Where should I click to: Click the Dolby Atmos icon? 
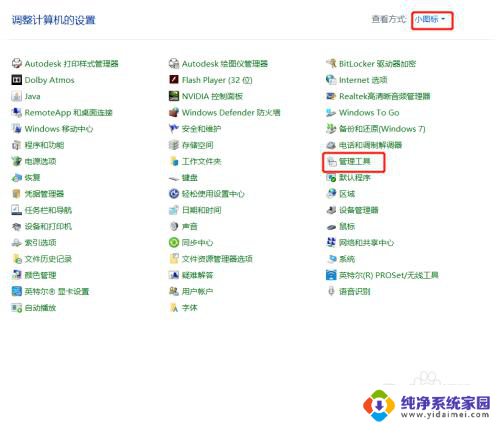pyautogui.click(x=17, y=80)
